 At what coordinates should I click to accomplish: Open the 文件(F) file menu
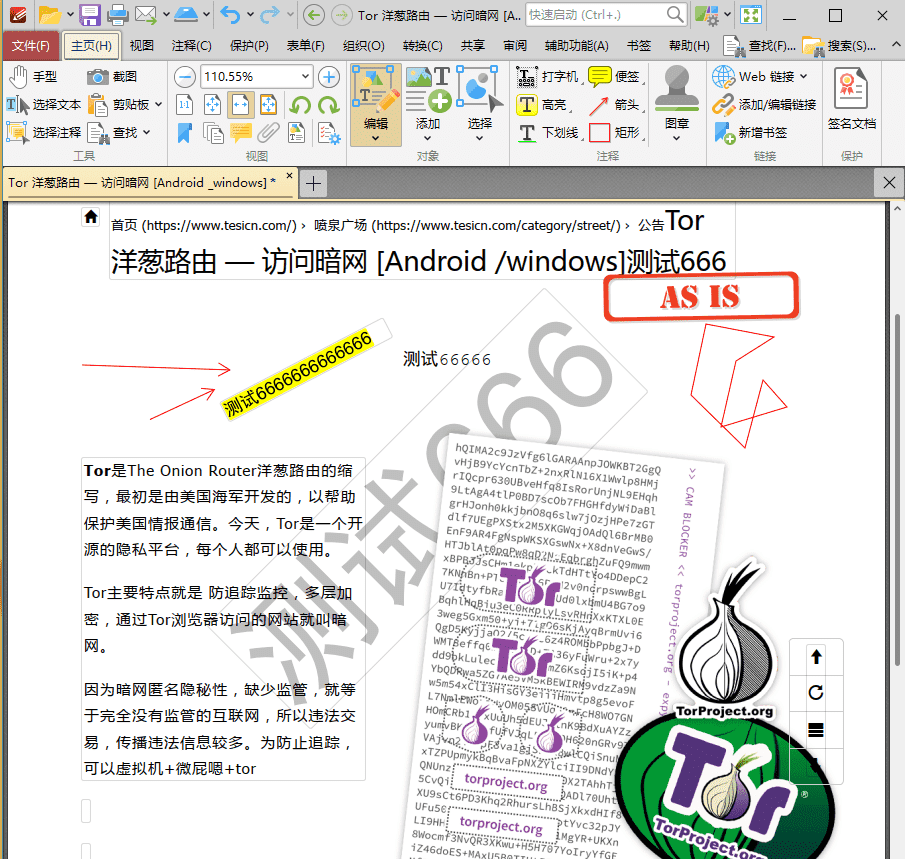31,46
